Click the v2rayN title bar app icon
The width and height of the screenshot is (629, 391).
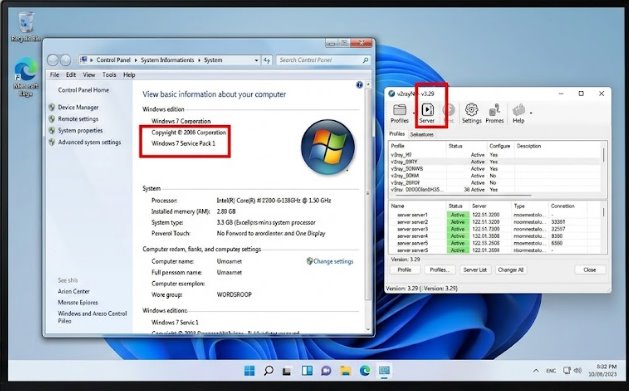point(392,93)
